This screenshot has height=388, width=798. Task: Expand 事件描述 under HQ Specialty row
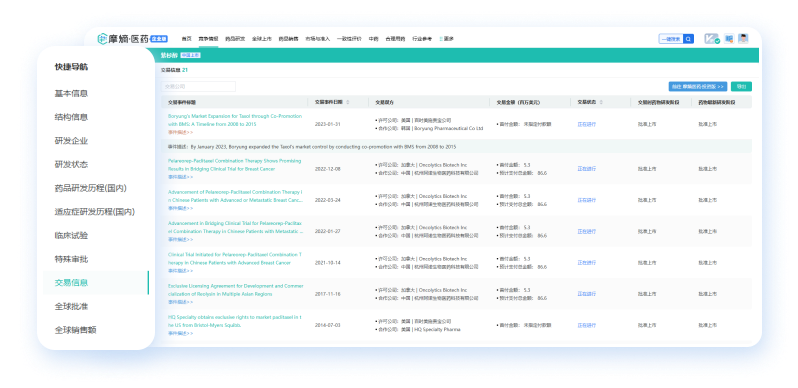point(180,334)
